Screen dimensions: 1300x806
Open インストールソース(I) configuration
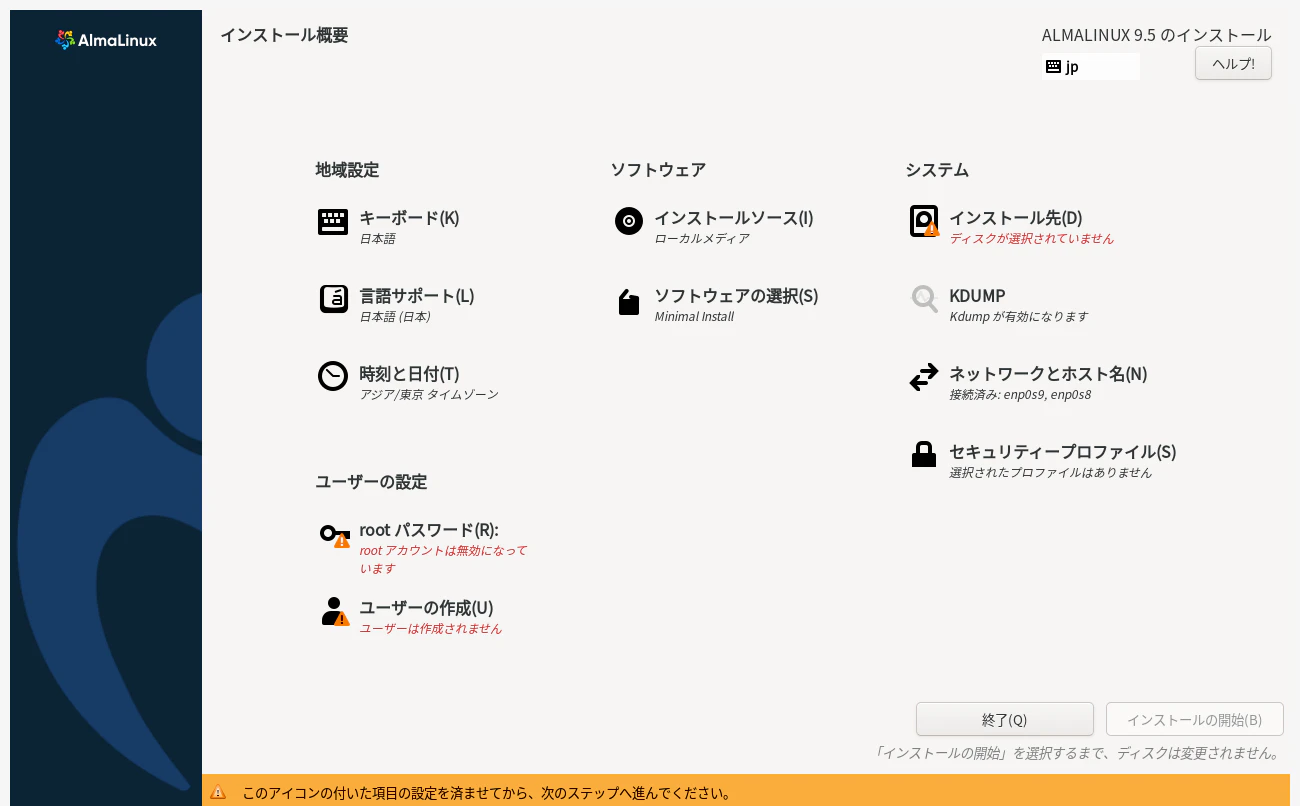pos(734,218)
